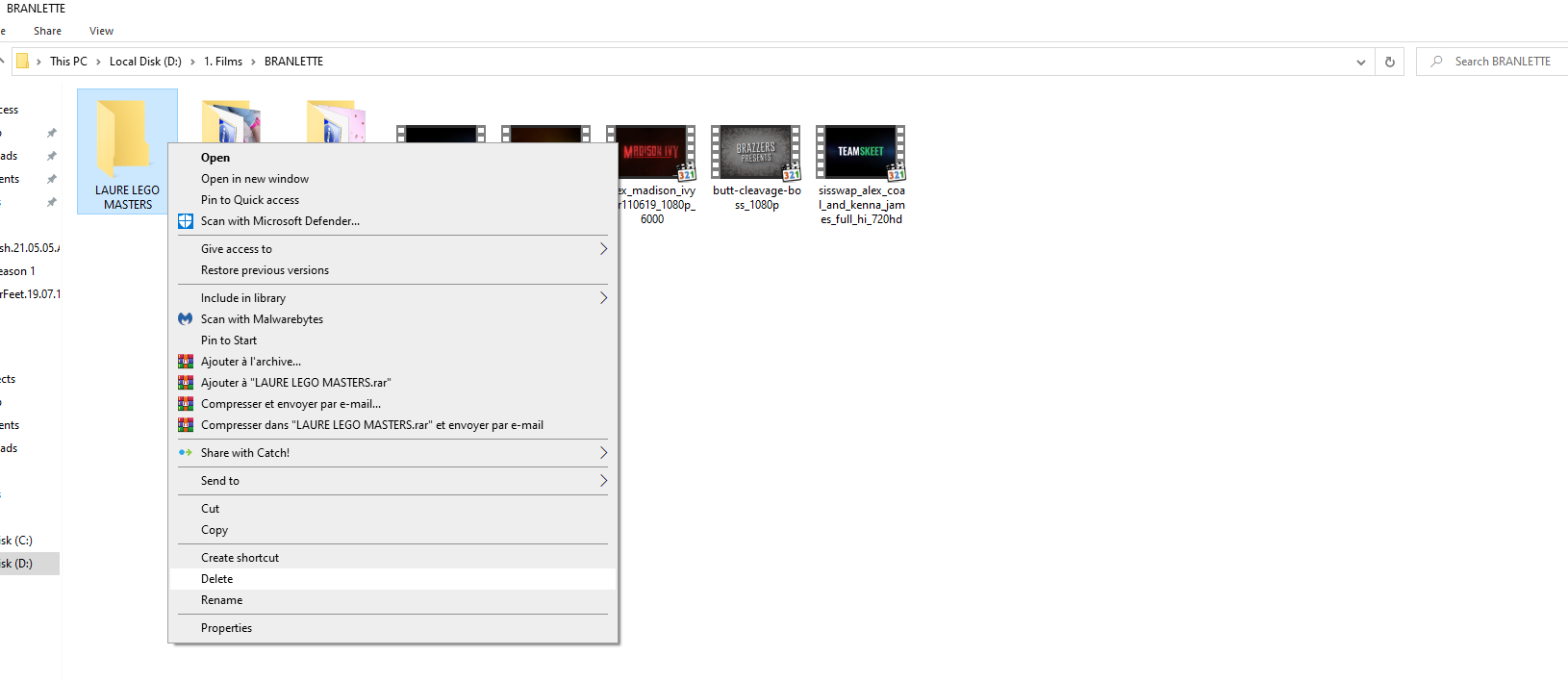Choose Rename from the context menu

tap(221, 600)
